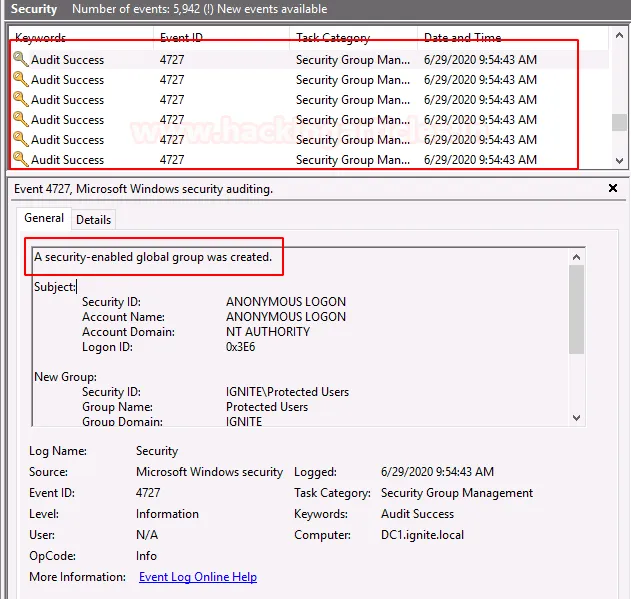631x599 pixels.
Task: Sort events by the Keywords column header
Action: click(40, 38)
